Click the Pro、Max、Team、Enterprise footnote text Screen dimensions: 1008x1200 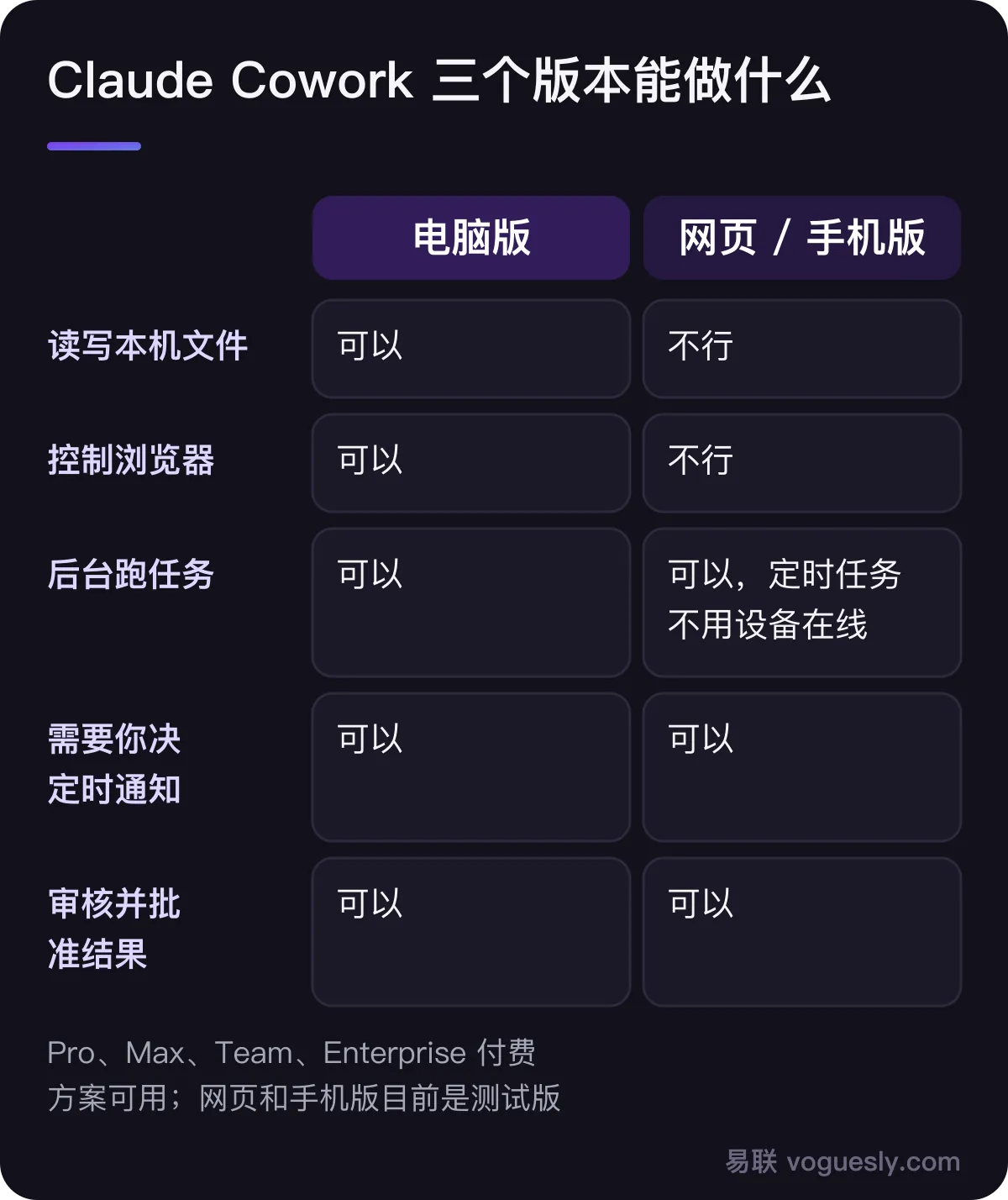(304, 1075)
